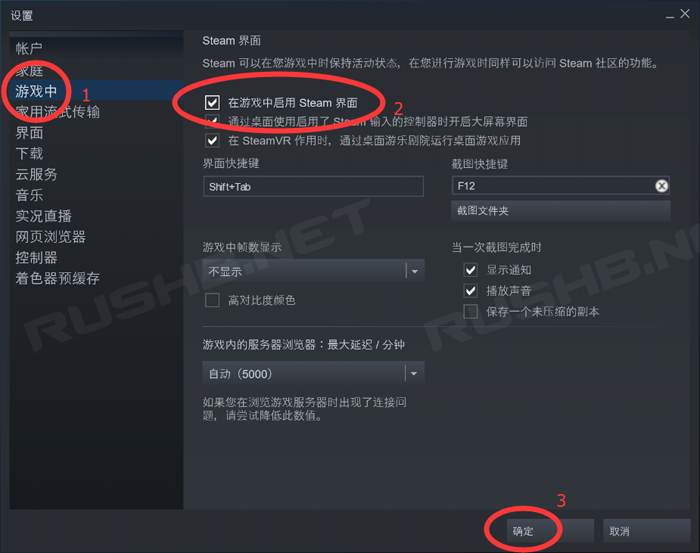Enable 高对比度颜色 checkbox
The image size is (700, 553).
coord(212,300)
